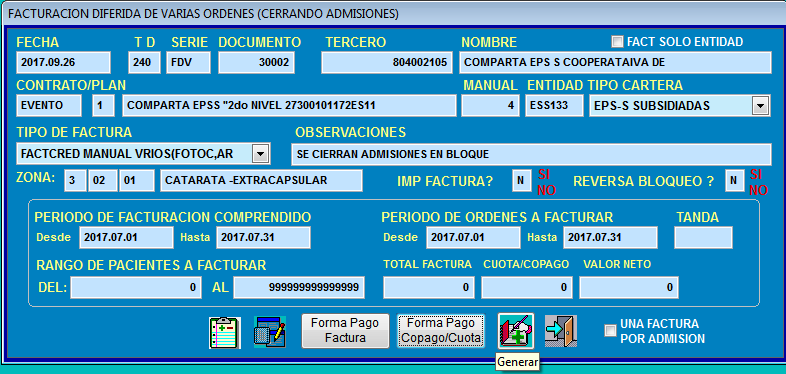Click ordenes period Desde date field
Viewport: 786px width, 374px height.
[x=473, y=237]
